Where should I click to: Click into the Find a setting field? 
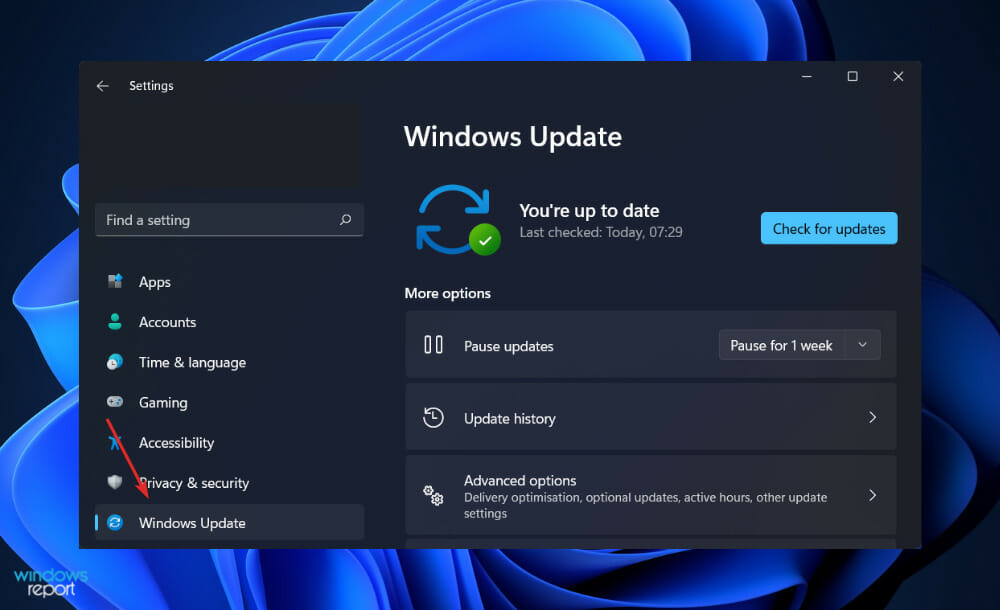pos(215,220)
